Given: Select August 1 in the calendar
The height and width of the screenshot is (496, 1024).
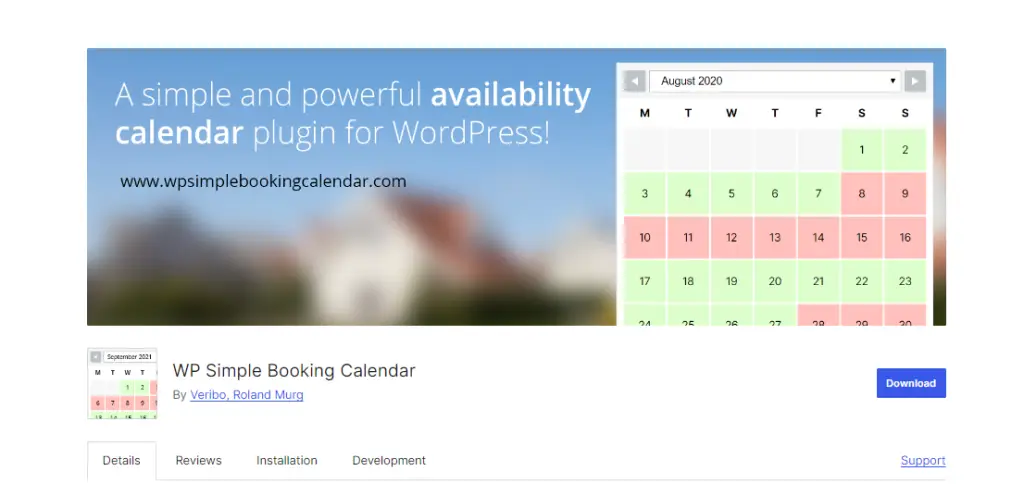Looking at the screenshot, I should pyautogui.click(x=861, y=150).
